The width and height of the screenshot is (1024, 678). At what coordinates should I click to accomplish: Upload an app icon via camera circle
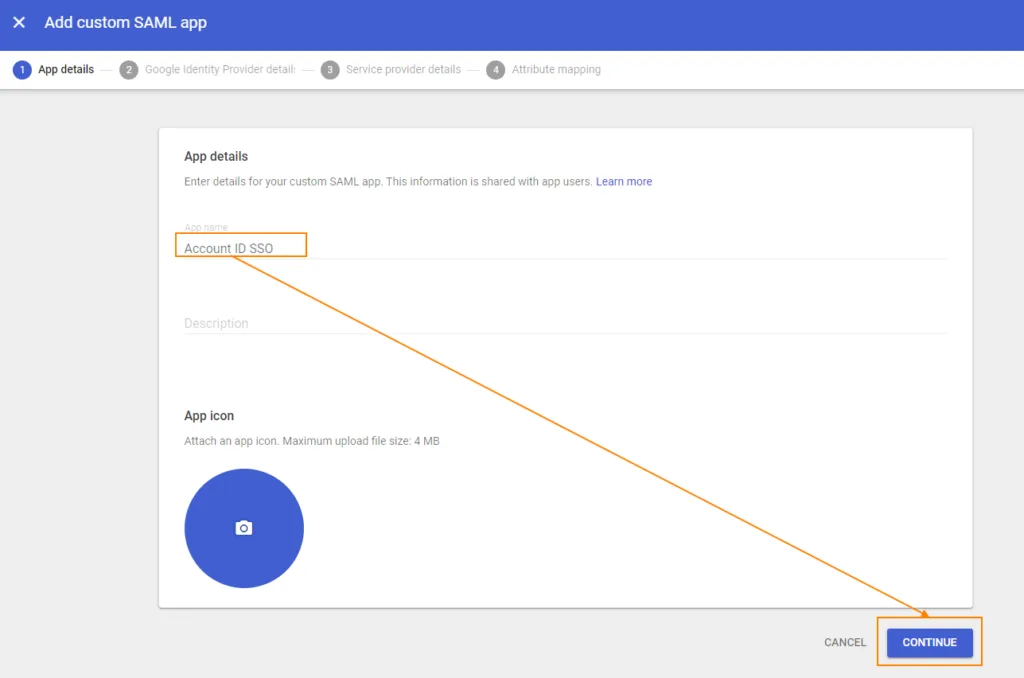[244, 528]
